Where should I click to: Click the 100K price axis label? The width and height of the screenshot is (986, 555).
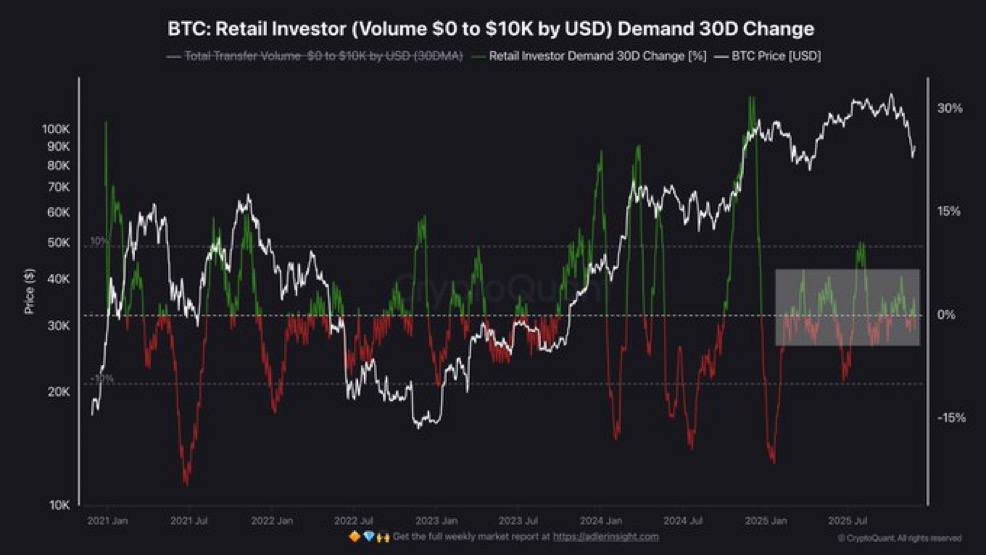(56, 129)
